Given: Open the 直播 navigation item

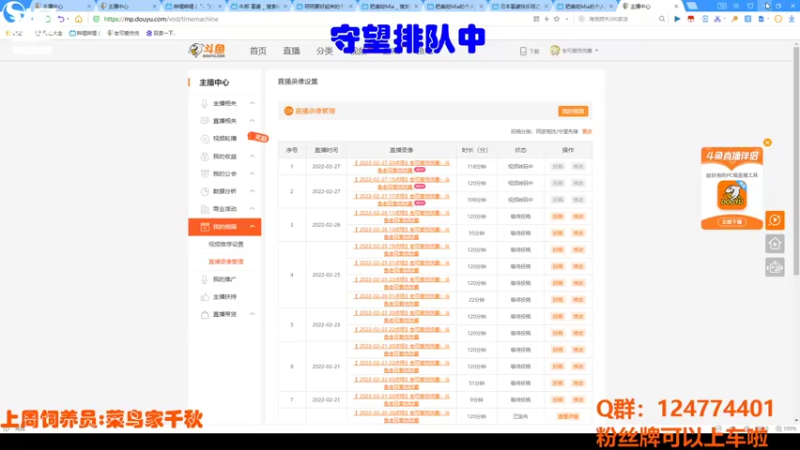Looking at the screenshot, I should pyautogui.click(x=291, y=51).
